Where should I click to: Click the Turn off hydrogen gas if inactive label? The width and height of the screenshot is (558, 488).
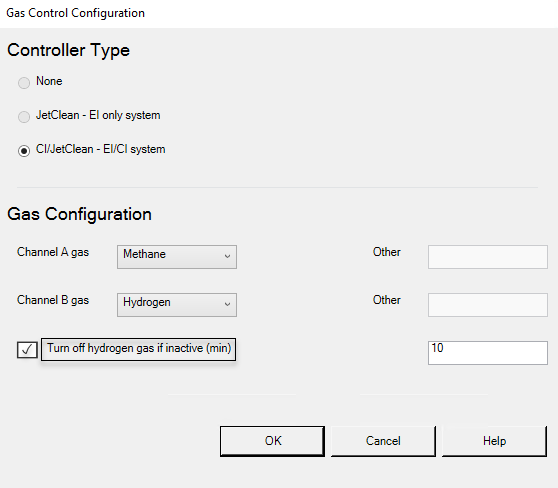coord(139,348)
